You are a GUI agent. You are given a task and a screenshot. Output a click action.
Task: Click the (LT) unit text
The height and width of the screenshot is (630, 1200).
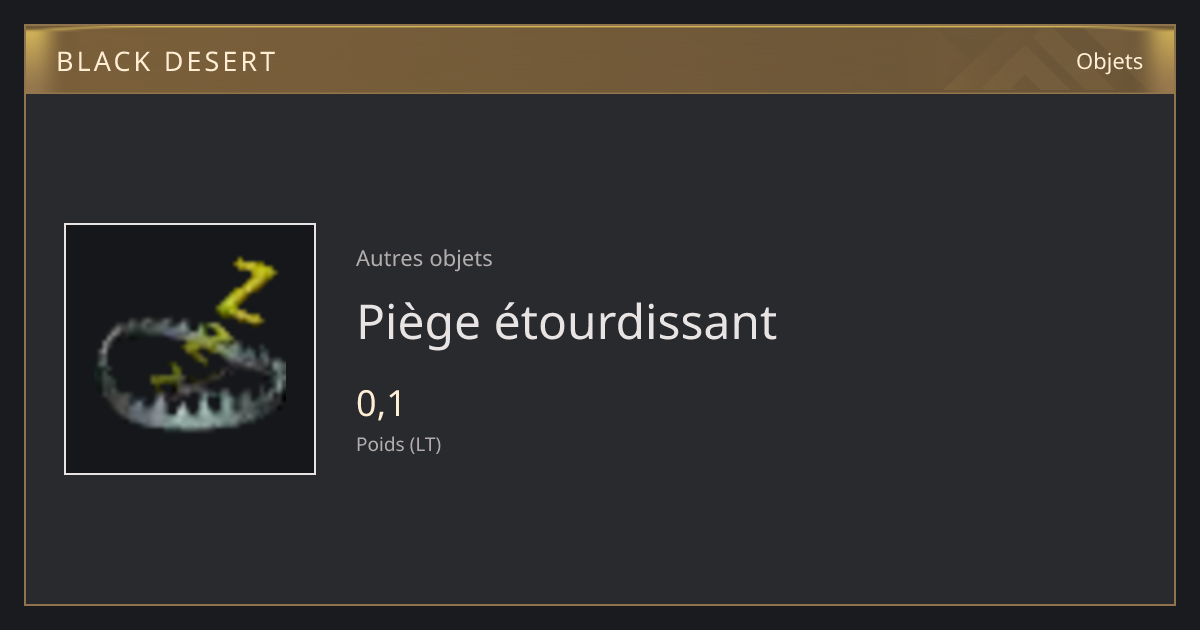425,444
